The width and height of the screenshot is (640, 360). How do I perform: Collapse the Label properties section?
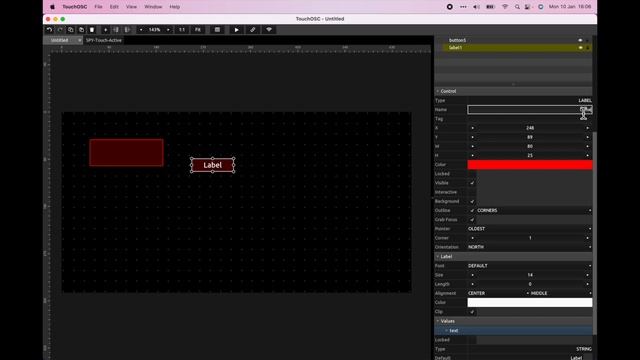(x=438, y=256)
